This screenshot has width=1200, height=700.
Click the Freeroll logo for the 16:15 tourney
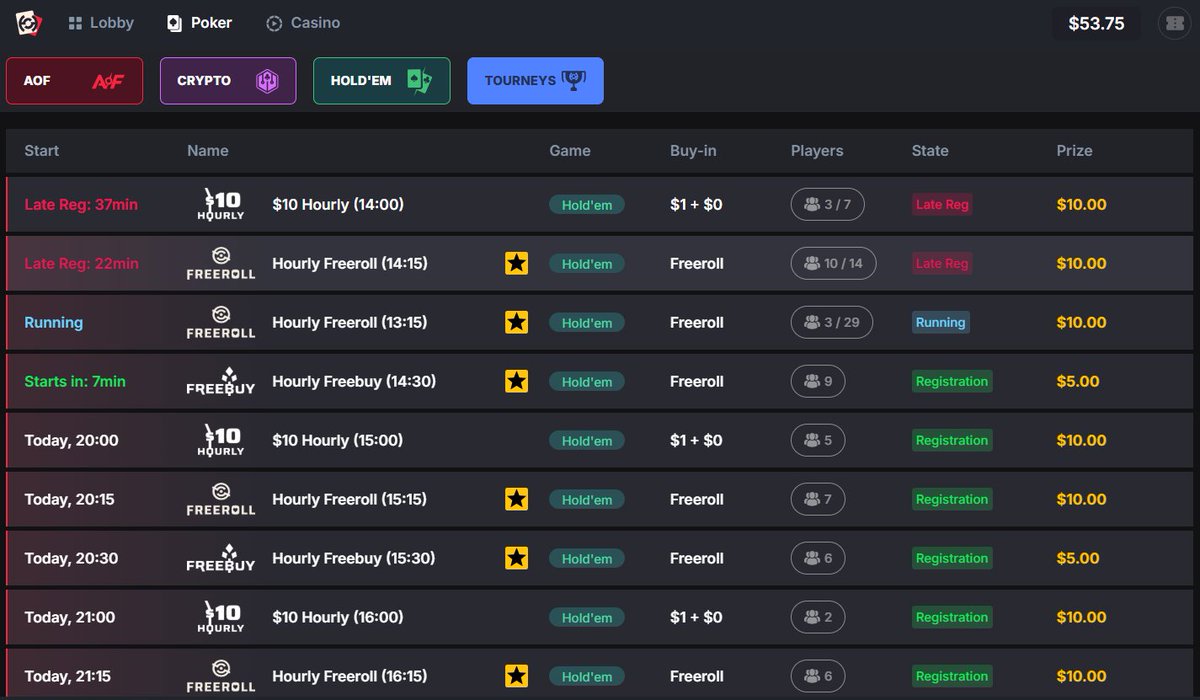click(221, 676)
